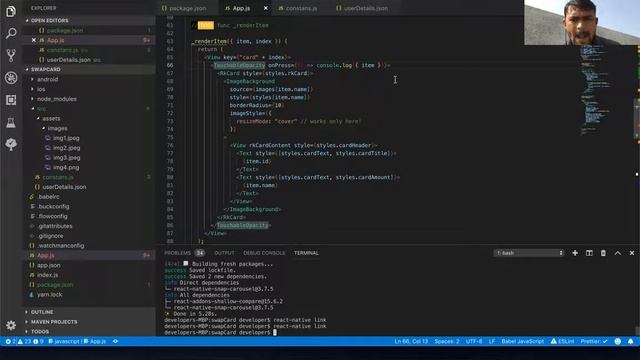
Task: Collapse the assets folder
Action: click(51, 118)
